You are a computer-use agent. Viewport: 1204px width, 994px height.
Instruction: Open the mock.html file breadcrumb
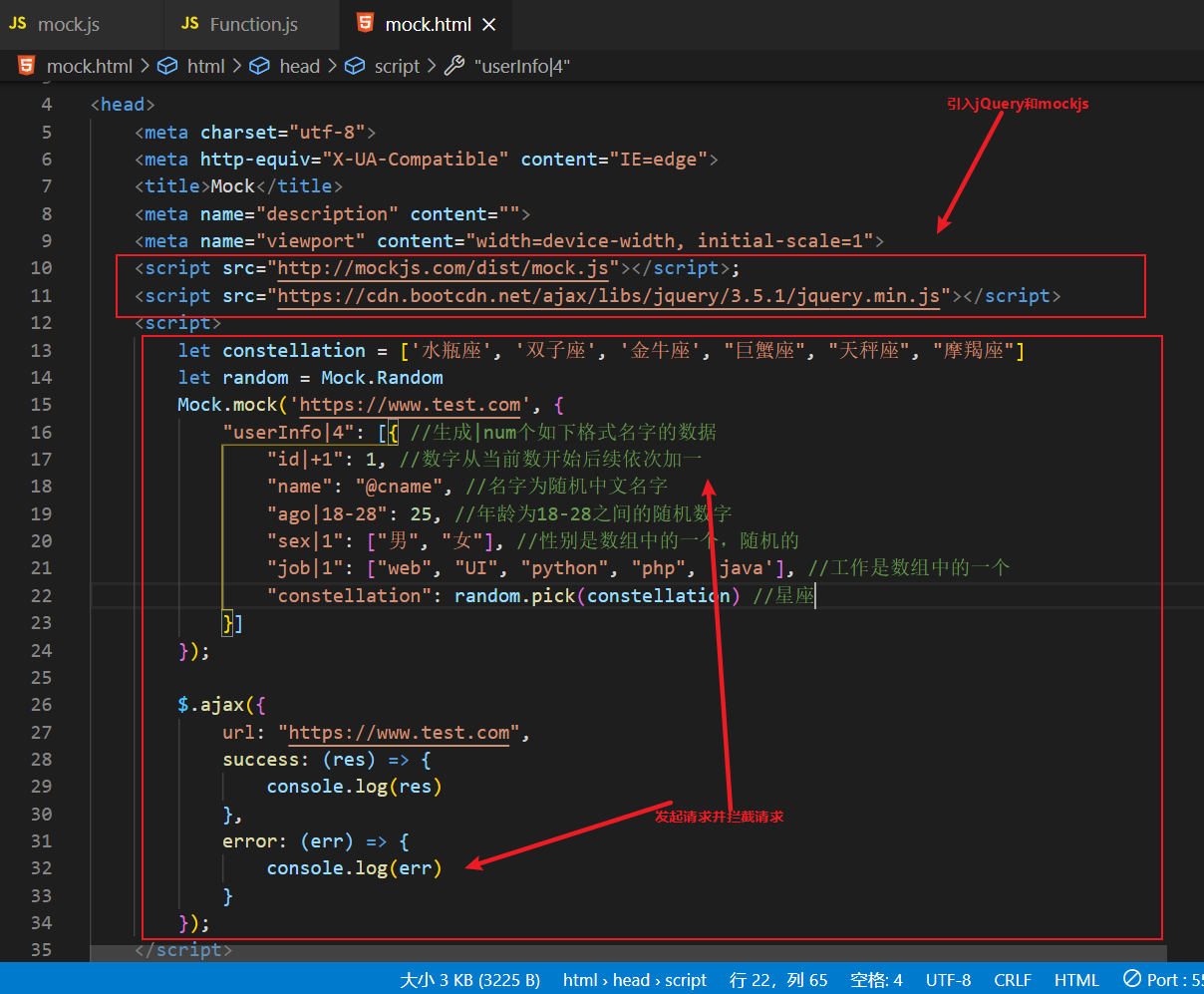(x=76, y=66)
